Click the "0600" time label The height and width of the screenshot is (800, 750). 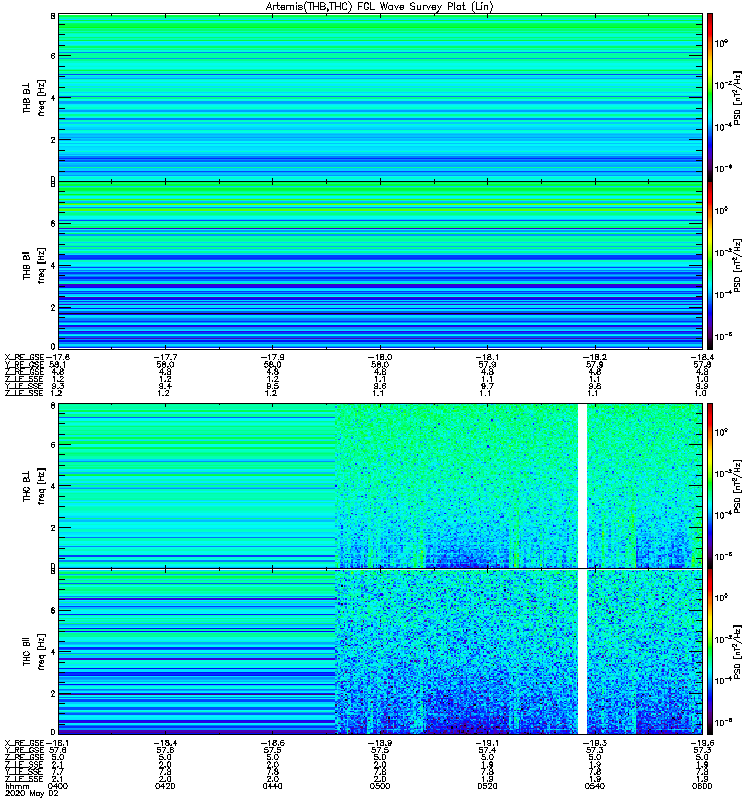tap(702, 786)
